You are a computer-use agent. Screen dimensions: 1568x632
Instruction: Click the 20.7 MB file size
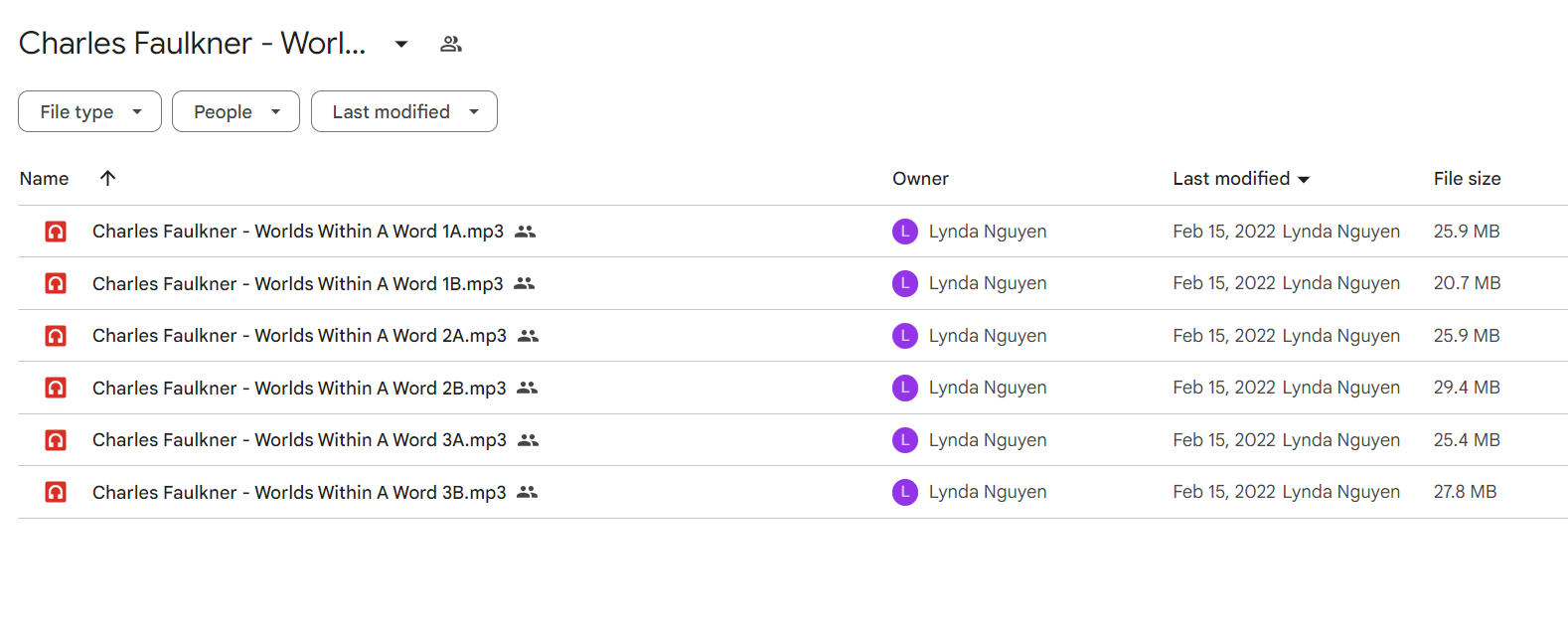1467,283
